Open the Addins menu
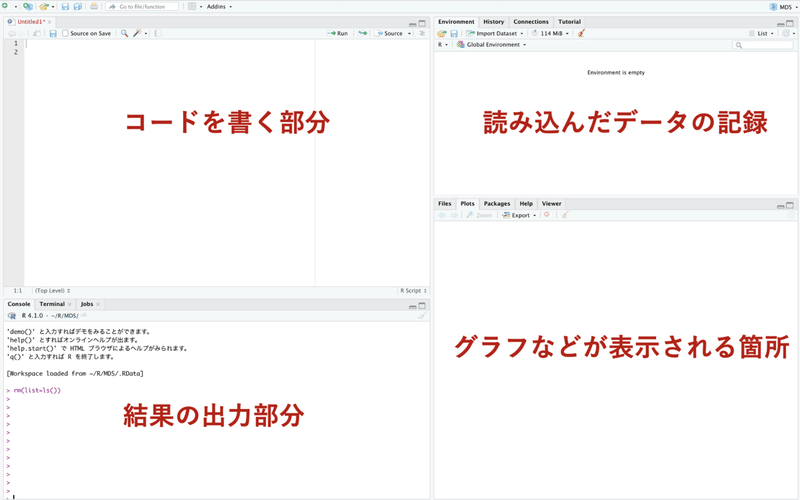 219,7
